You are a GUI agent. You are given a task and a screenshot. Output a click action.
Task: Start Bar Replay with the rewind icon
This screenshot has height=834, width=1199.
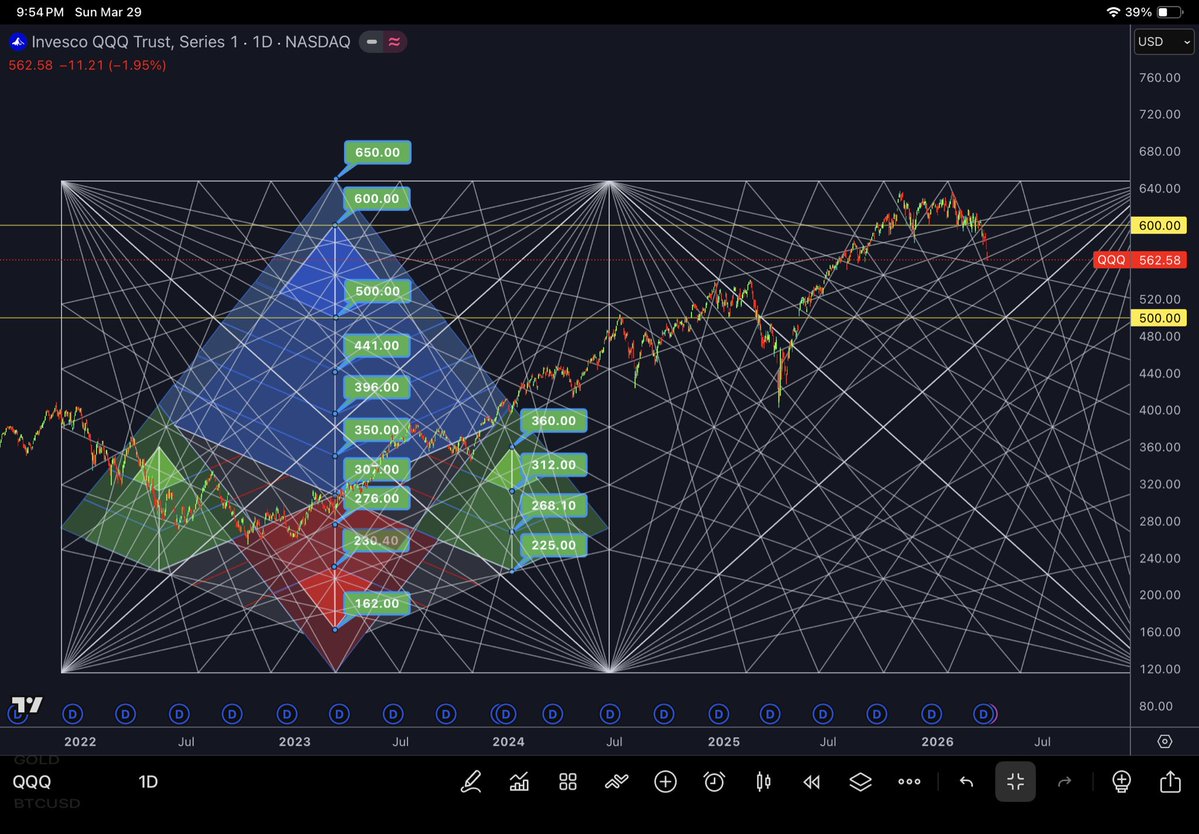(811, 782)
